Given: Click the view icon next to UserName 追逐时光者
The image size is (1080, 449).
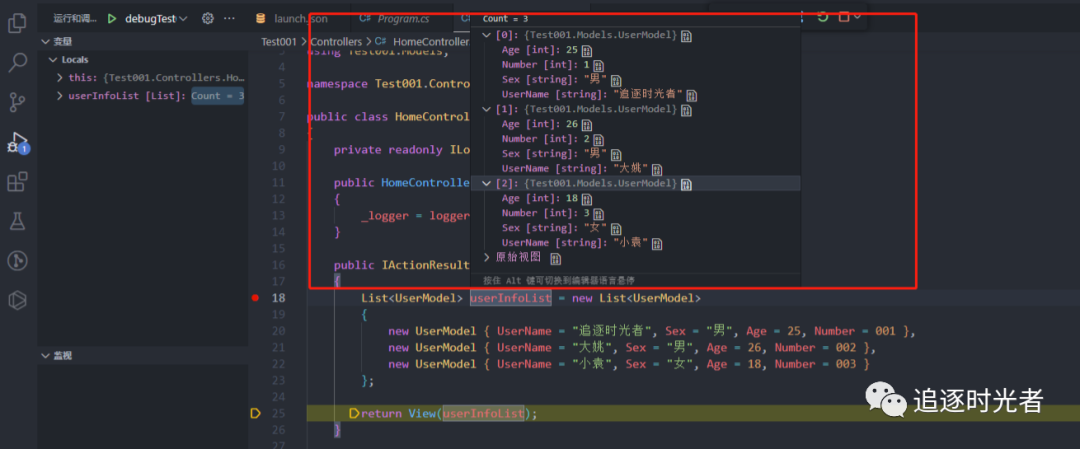Looking at the screenshot, I should tap(692, 96).
